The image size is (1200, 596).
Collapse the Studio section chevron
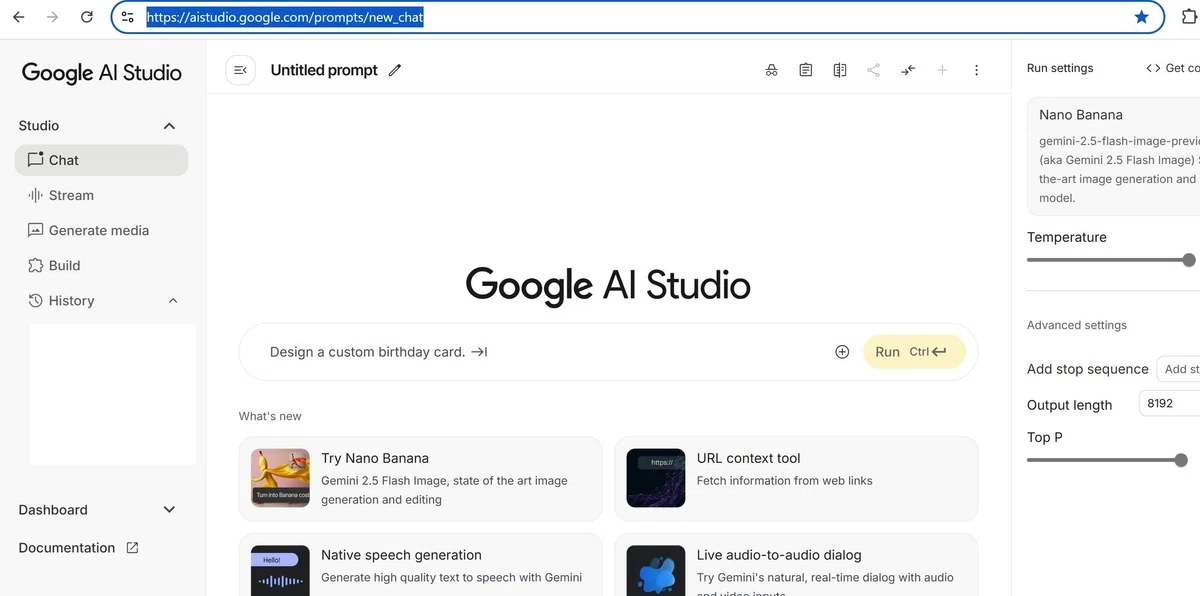coord(169,126)
